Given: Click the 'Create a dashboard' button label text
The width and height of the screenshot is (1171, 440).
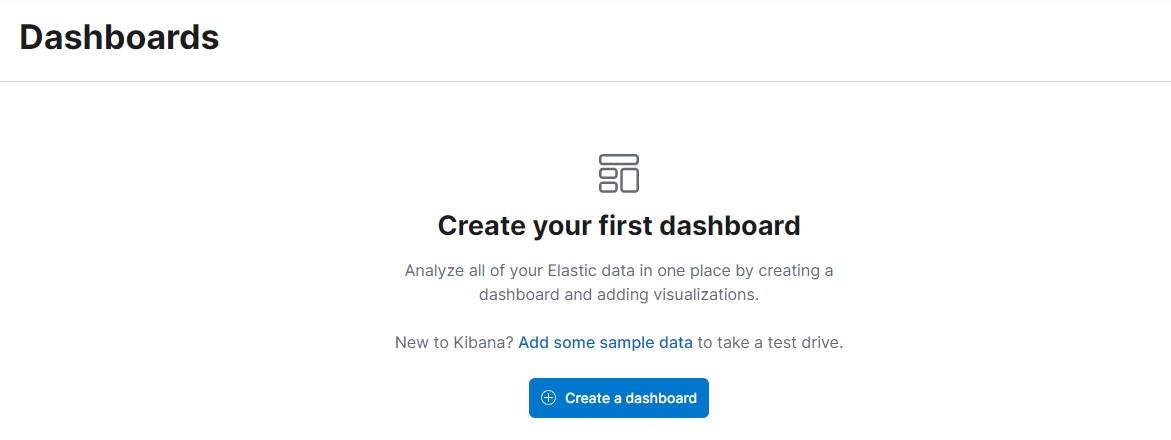Looking at the screenshot, I should tap(631, 398).
